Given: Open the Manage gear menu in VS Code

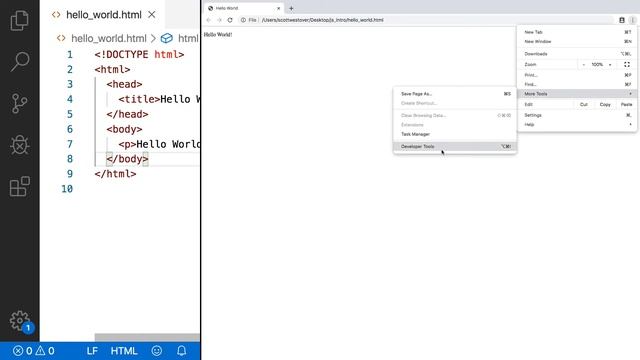Looking at the screenshot, I should click(x=20, y=321).
